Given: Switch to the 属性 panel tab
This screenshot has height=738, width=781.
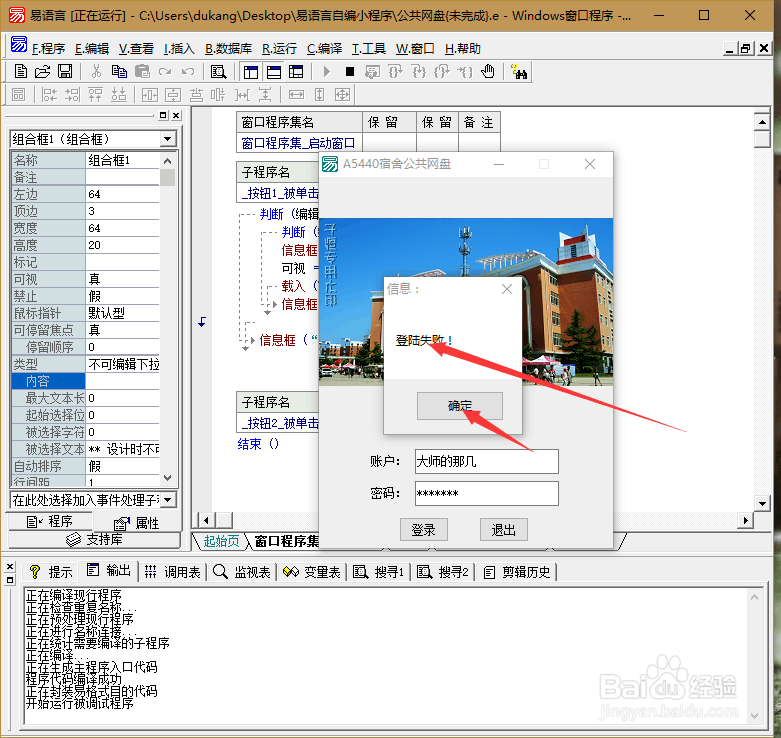Looking at the screenshot, I should 136,523.
